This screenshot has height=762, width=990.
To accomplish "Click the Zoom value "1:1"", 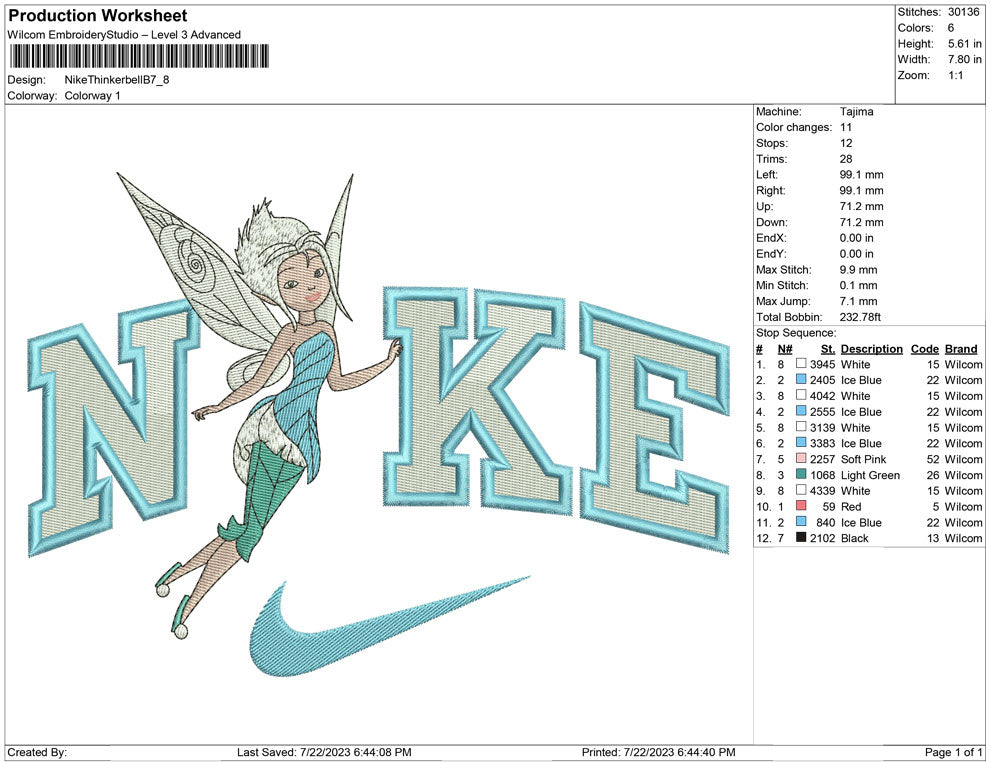I will 955,75.
